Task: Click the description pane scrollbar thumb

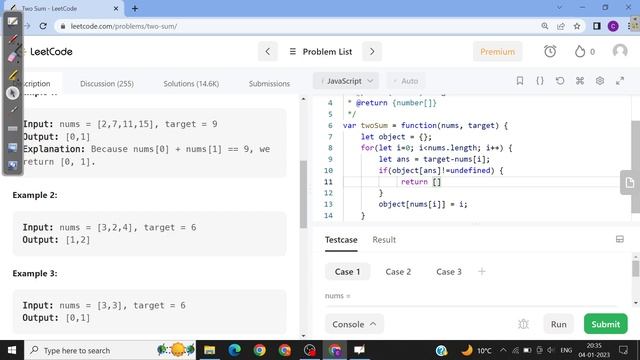Action: [x=303, y=194]
